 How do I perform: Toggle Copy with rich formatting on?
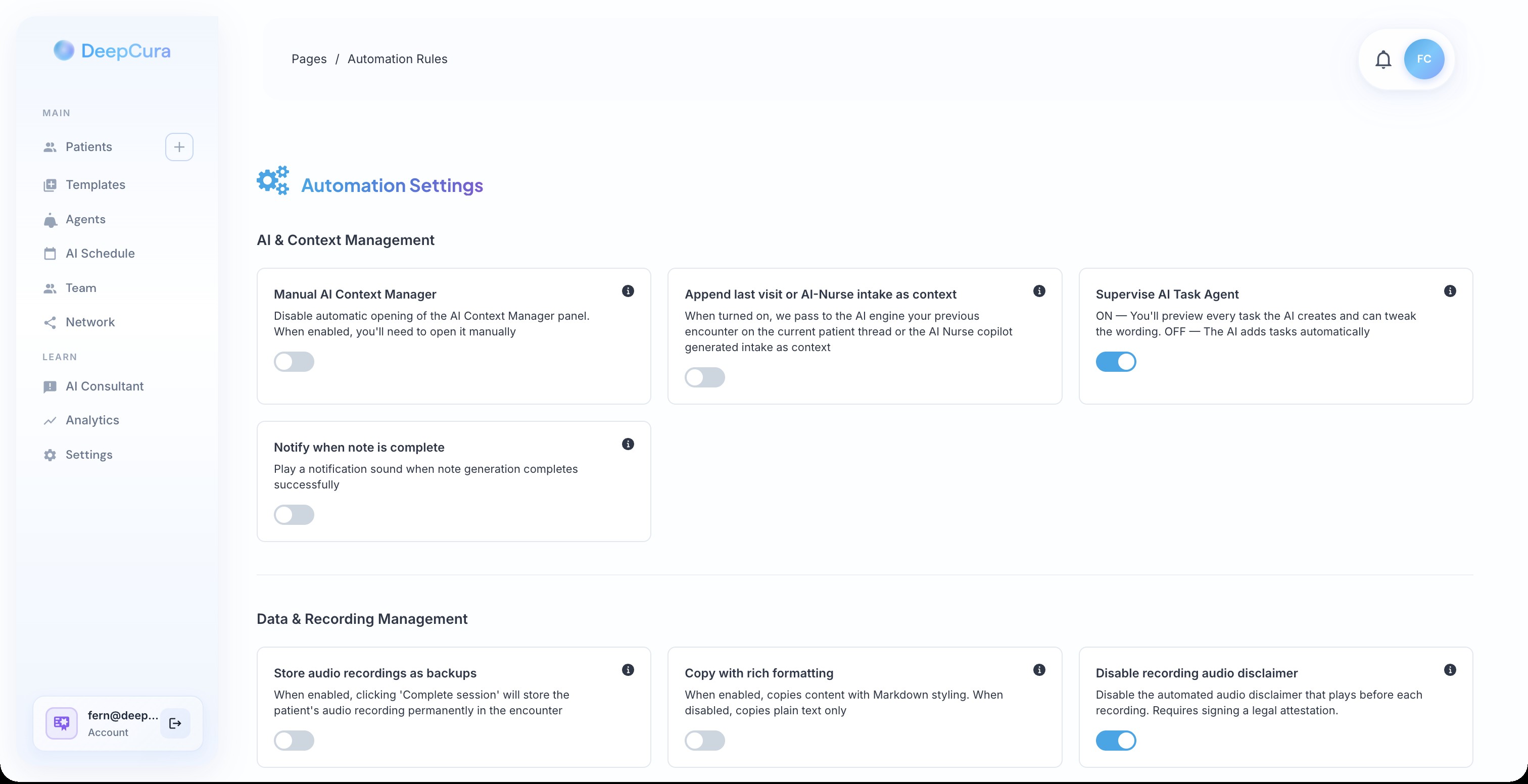pos(705,741)
